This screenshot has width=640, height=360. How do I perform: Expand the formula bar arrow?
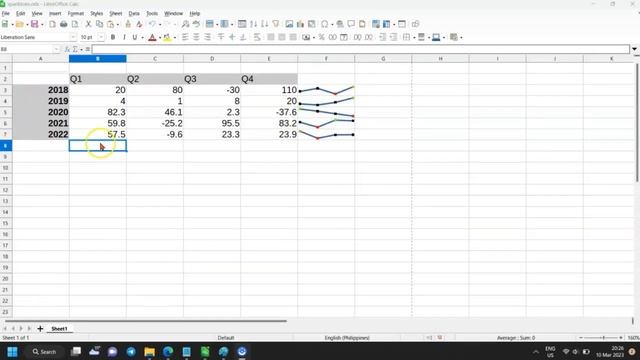point(634,49)
